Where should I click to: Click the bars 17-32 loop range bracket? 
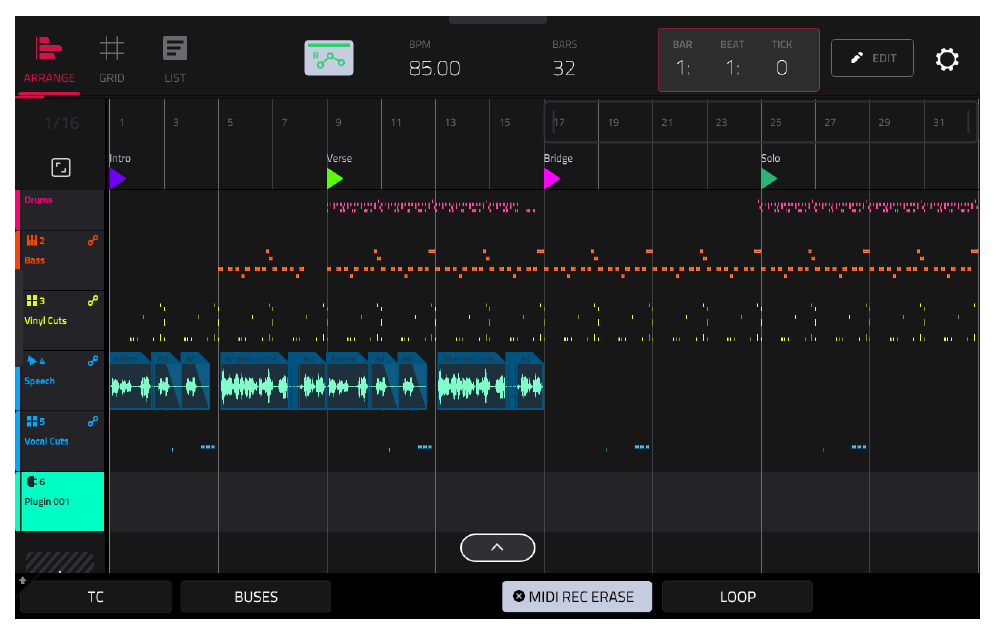pyautogui.click(x=760, y=122)
